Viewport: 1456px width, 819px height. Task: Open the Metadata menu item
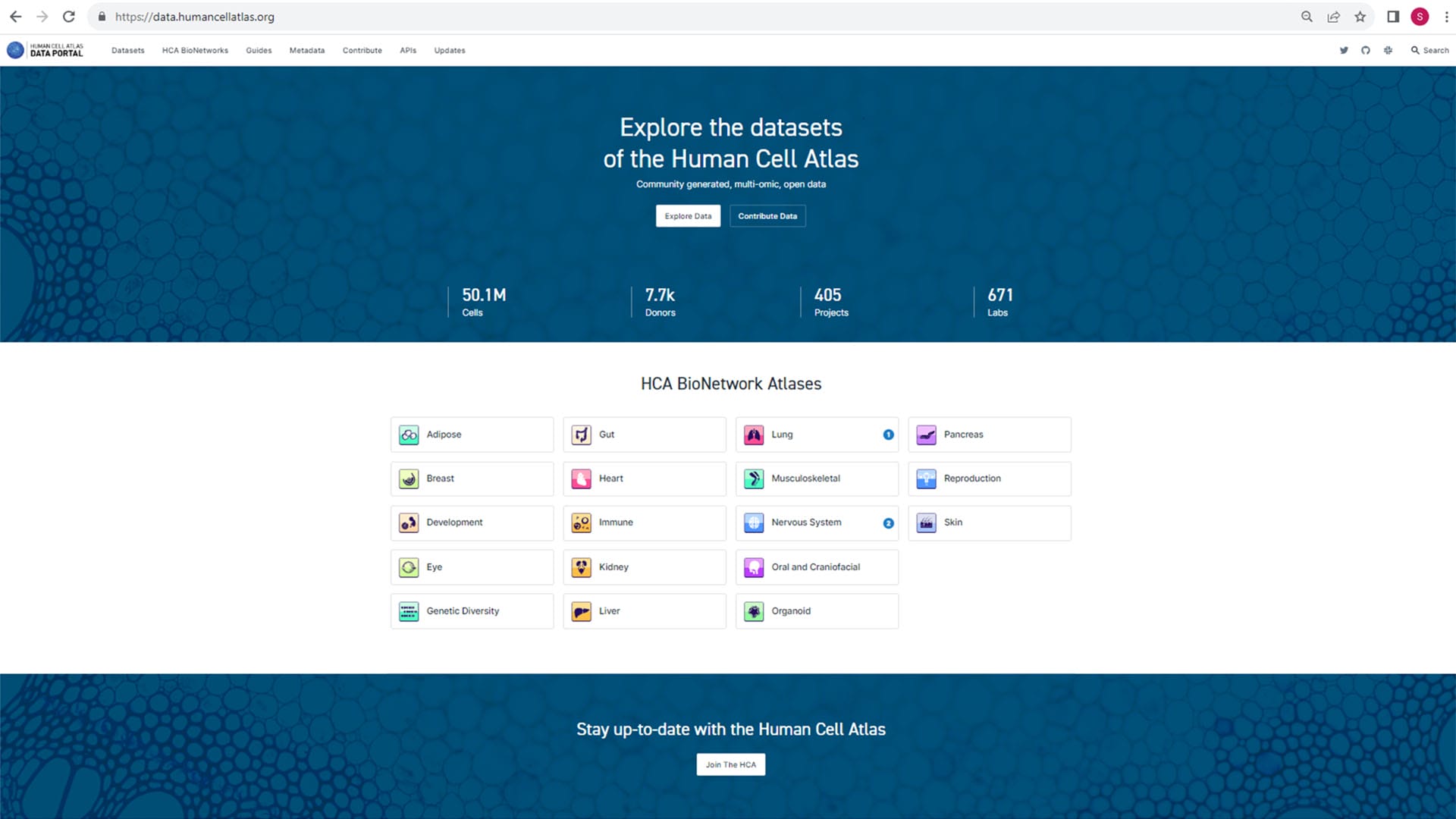click(x=307, y=51)
